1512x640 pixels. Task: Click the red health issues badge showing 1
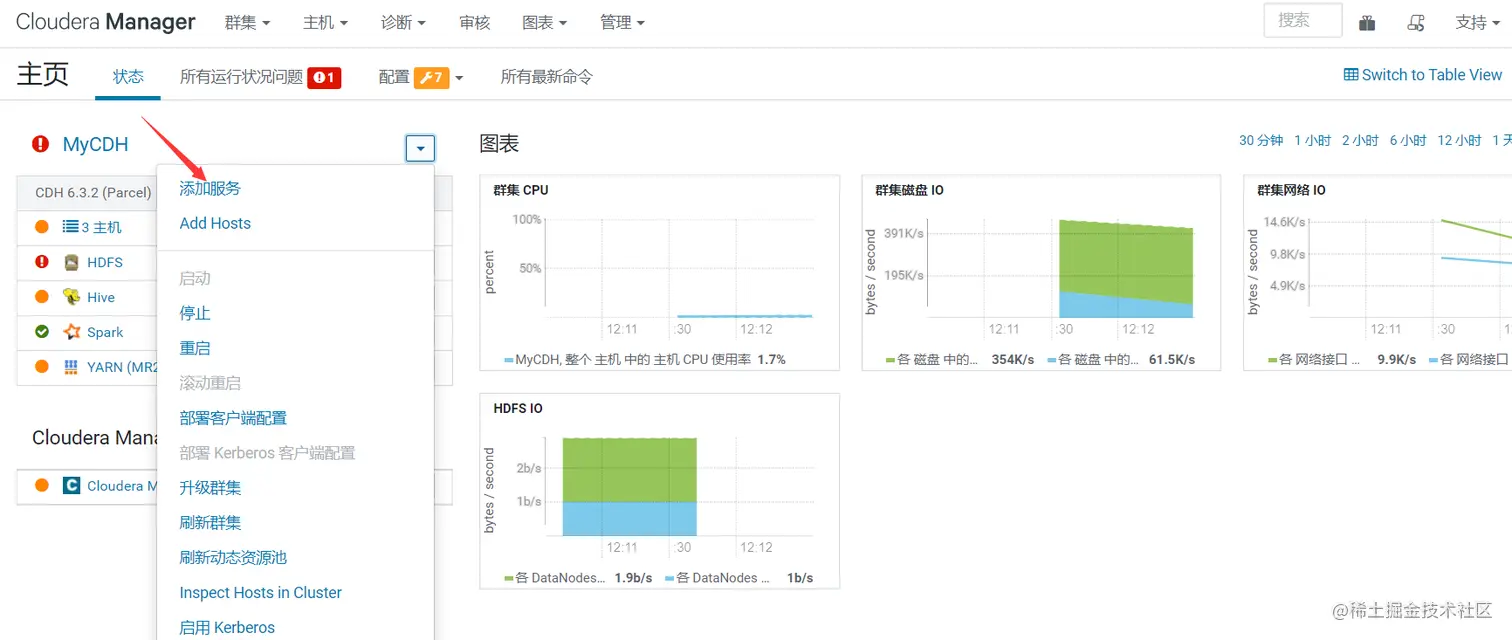(x=325, y=77)
